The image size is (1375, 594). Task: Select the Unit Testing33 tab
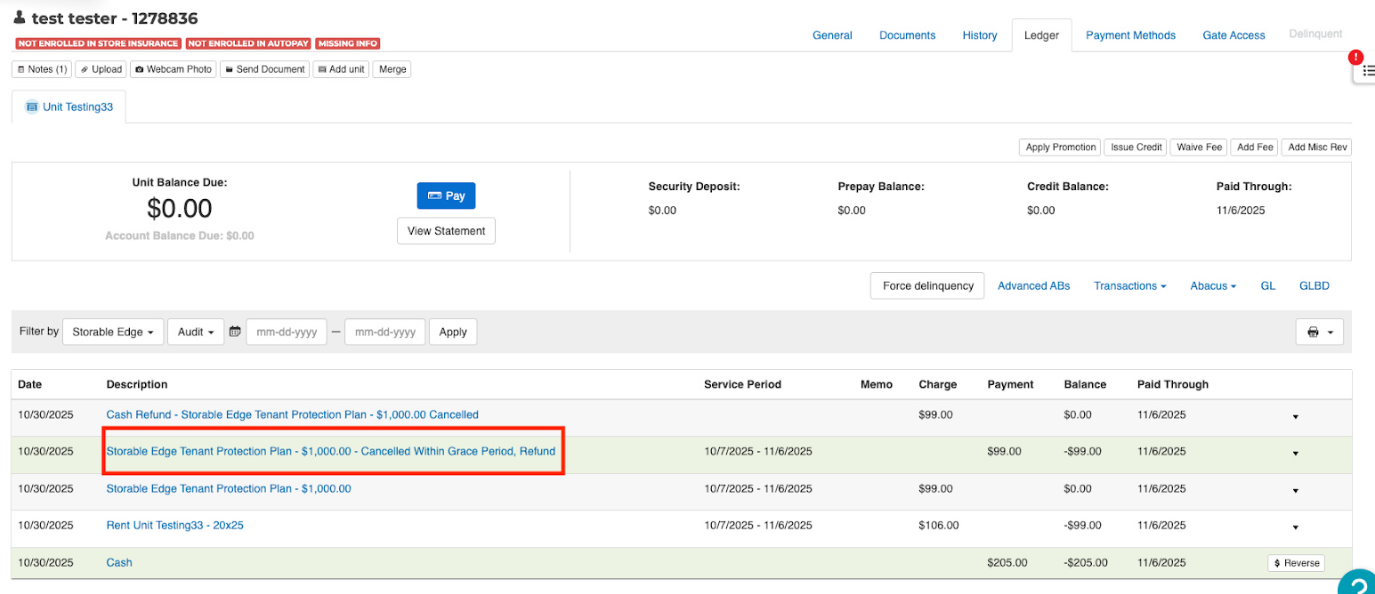[x=69, y=107]
